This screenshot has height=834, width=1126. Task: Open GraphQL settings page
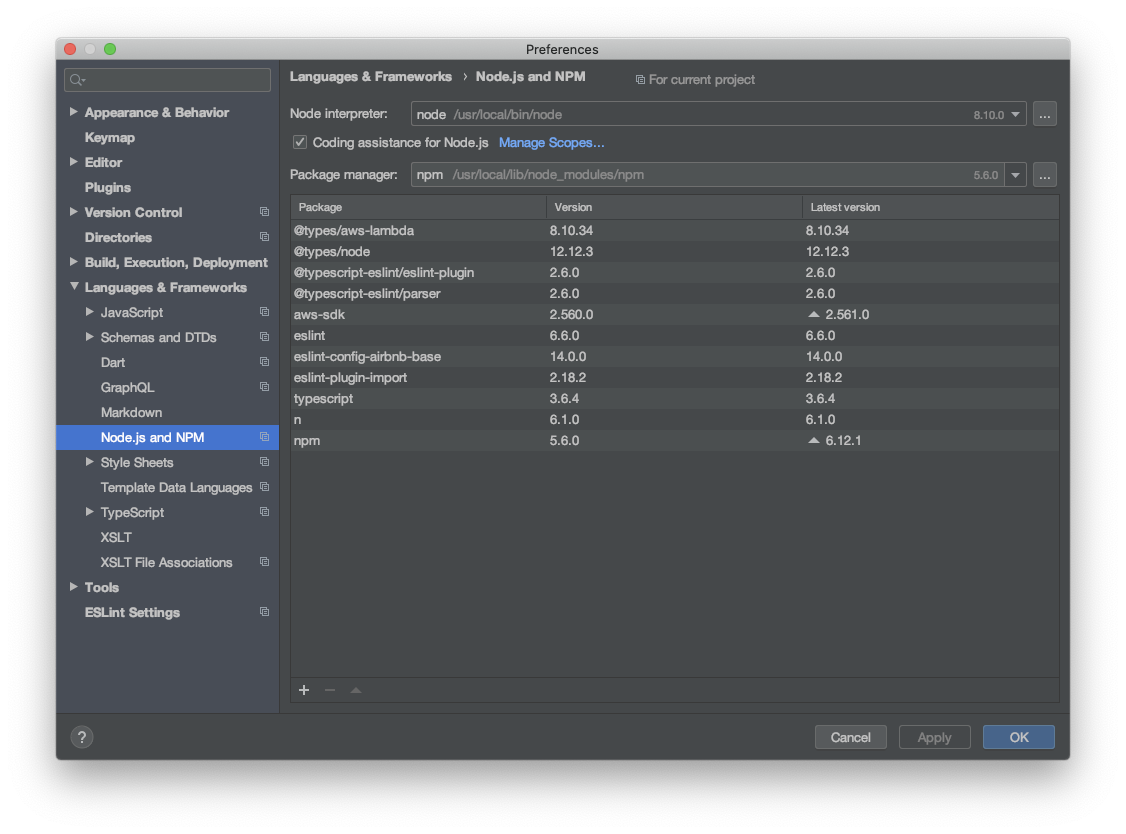(127, 387)
